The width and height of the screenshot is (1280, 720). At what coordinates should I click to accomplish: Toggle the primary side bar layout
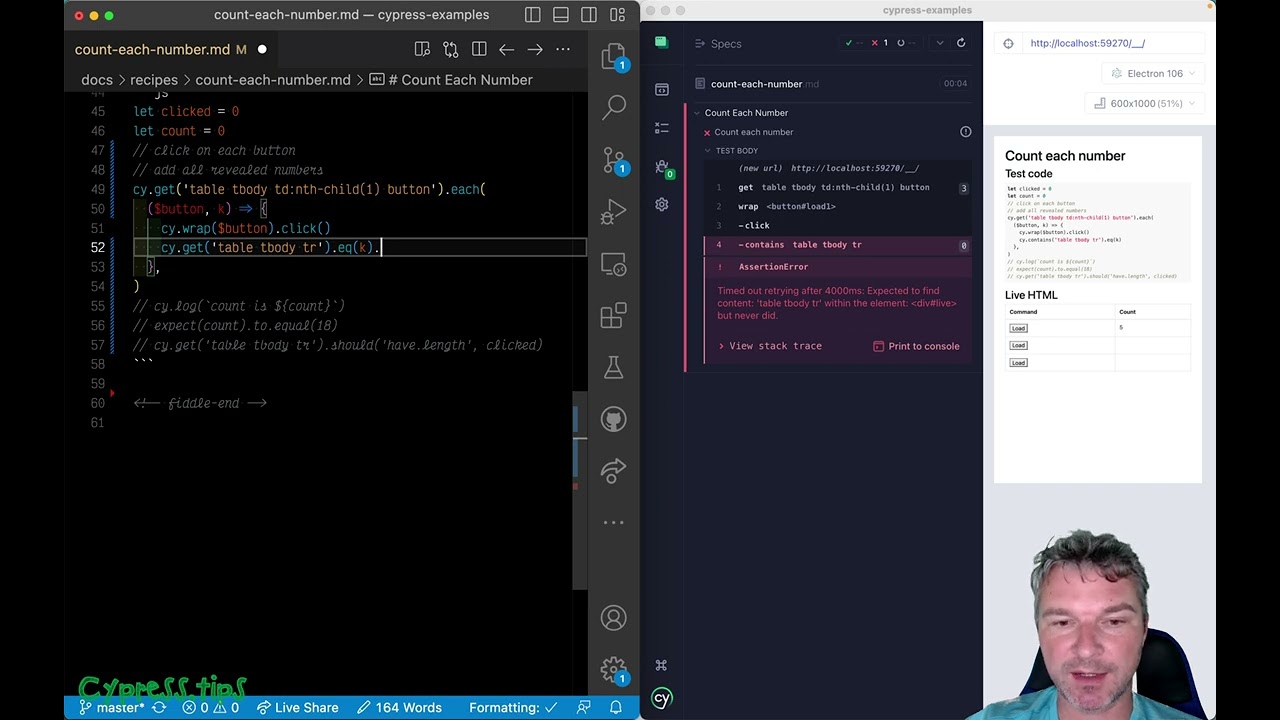(x=533, y=15)
